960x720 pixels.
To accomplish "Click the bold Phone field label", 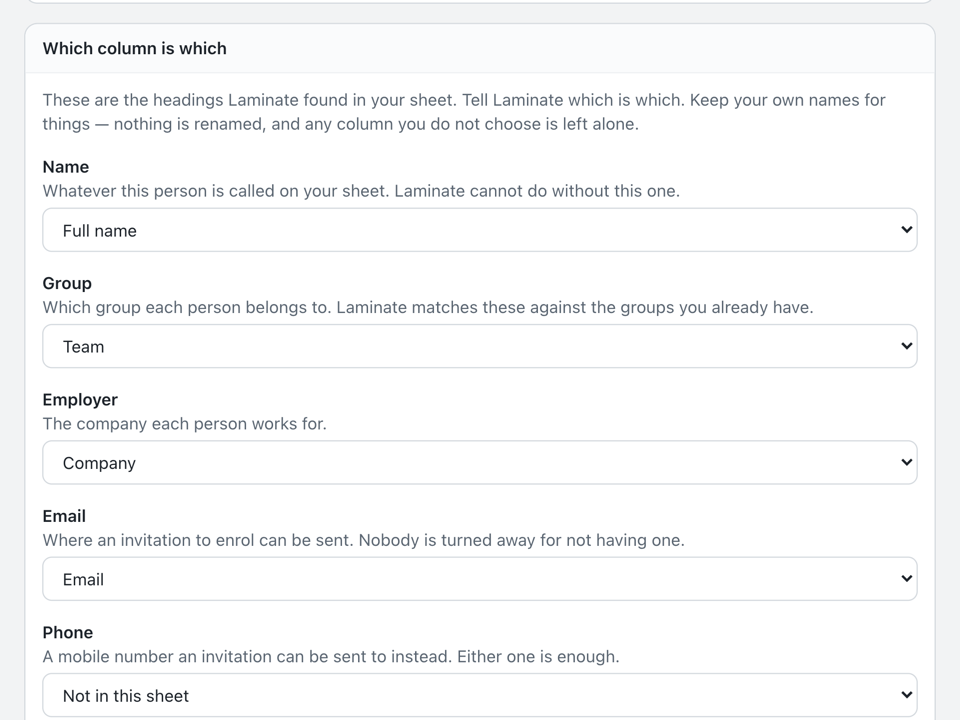I will point(67,632).
